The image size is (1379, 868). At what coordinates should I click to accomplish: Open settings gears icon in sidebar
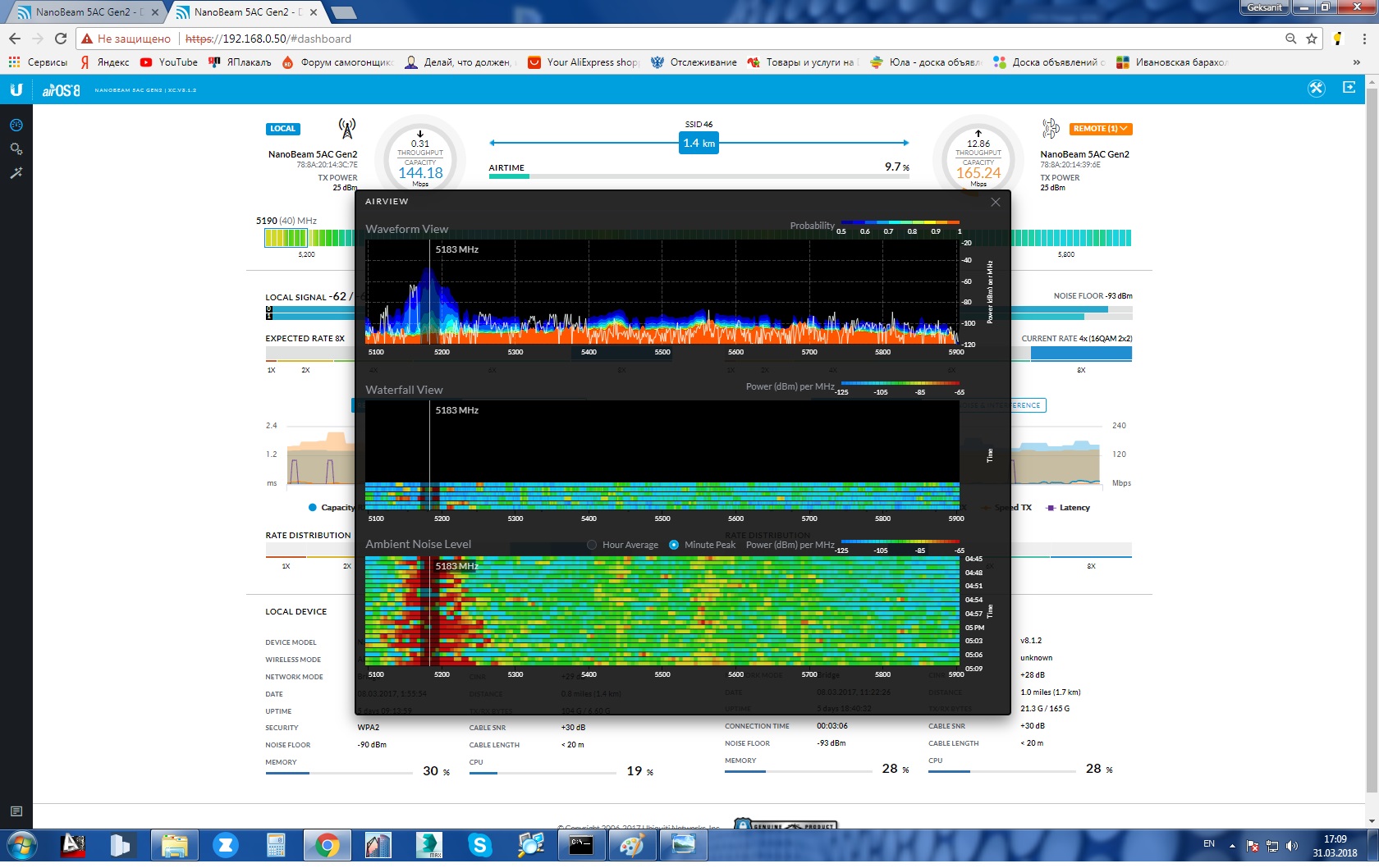[x=16, y=149]
